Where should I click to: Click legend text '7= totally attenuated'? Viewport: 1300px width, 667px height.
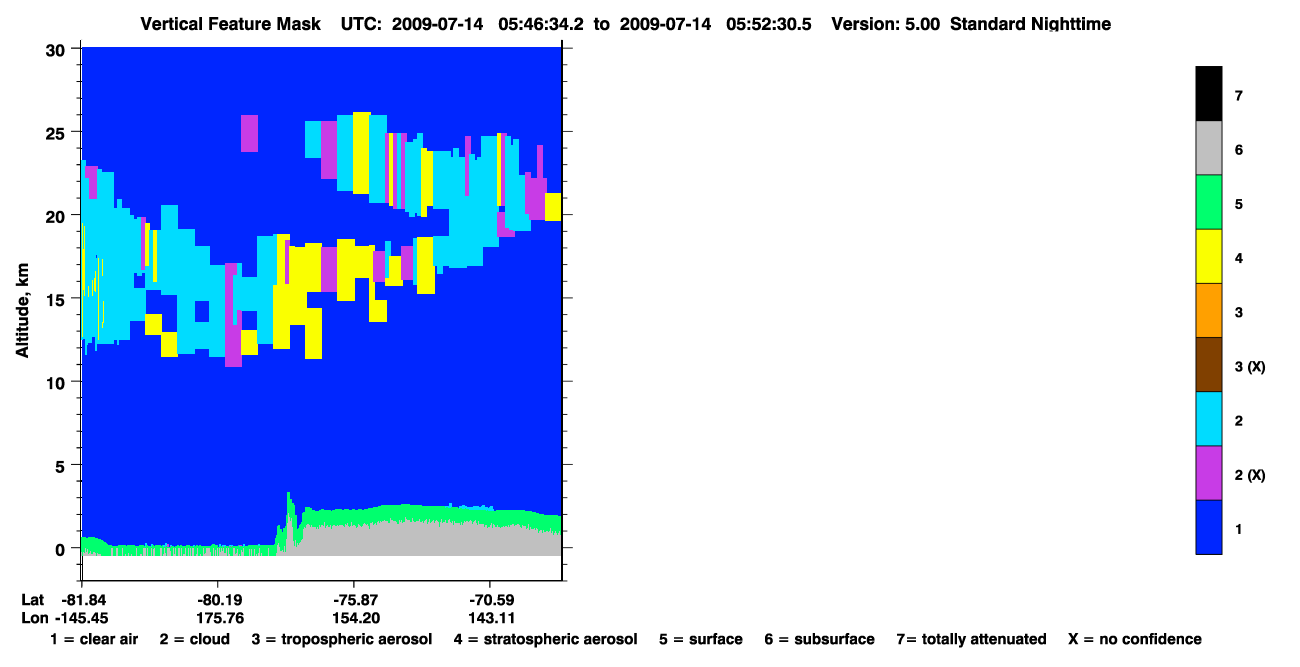(971, 639)
